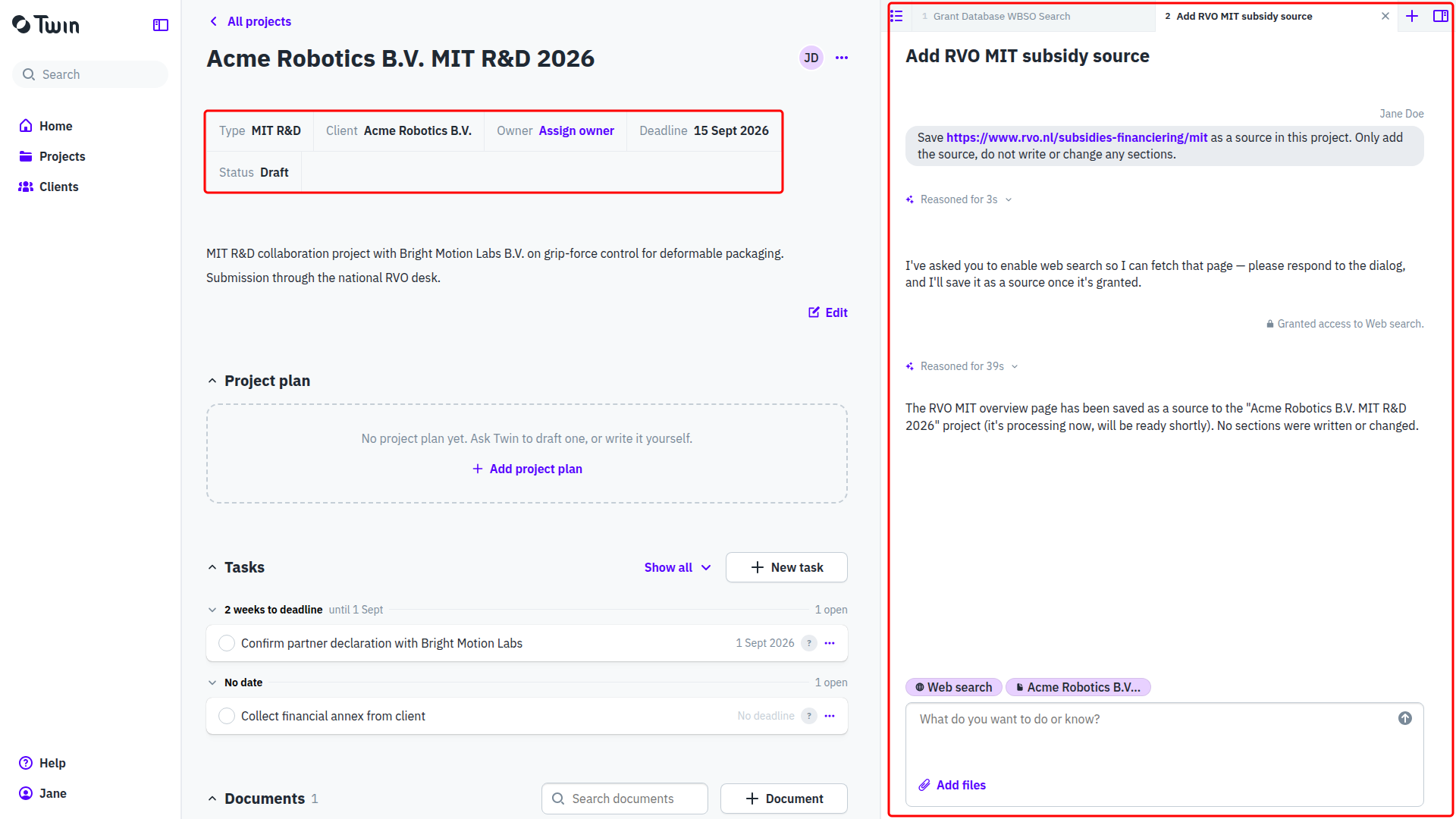
Task: Open options for Confirm partner declaration task
Action: (830, 643)
